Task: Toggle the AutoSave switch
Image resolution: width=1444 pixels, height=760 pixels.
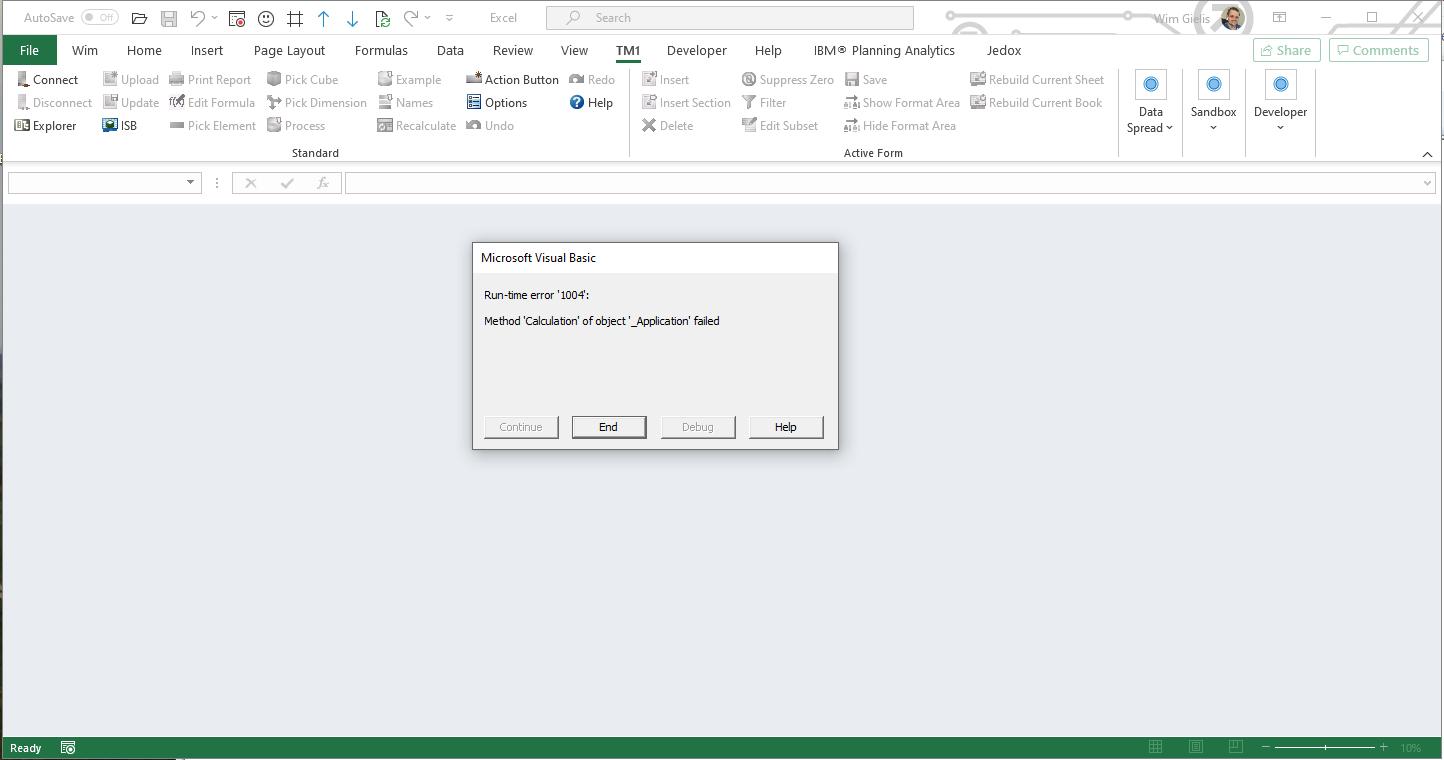Action: (99, 18)
